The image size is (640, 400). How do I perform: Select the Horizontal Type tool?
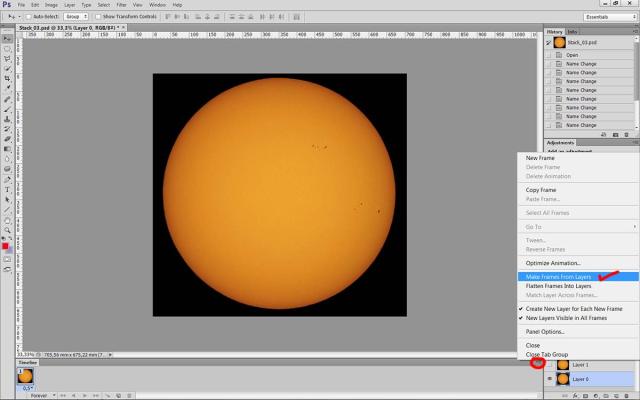pyautogui.click(x=7, y=189)
